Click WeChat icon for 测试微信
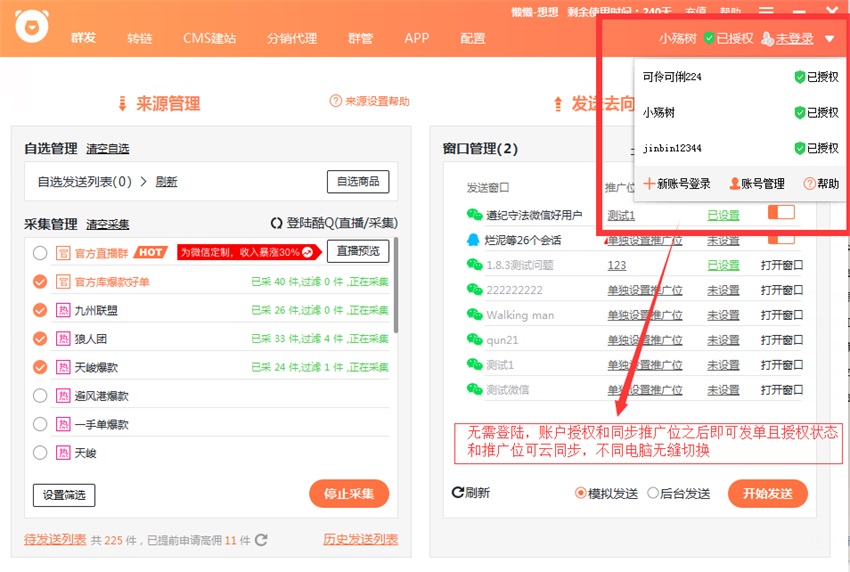The height and width of the screenshot is (572, 850). (x=474, y=389)
